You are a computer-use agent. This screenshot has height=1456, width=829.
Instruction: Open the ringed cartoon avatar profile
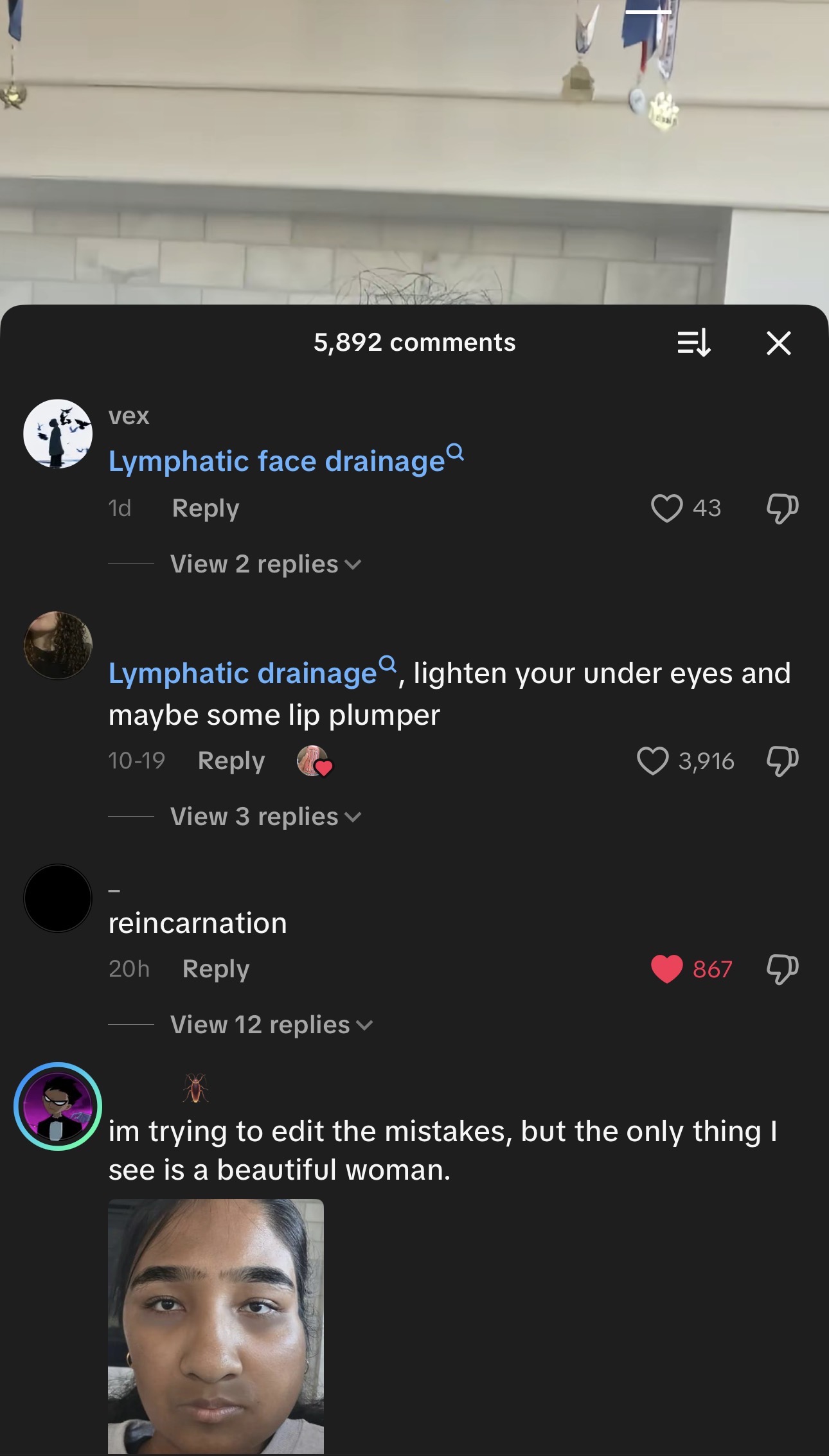coord(58,1106)
